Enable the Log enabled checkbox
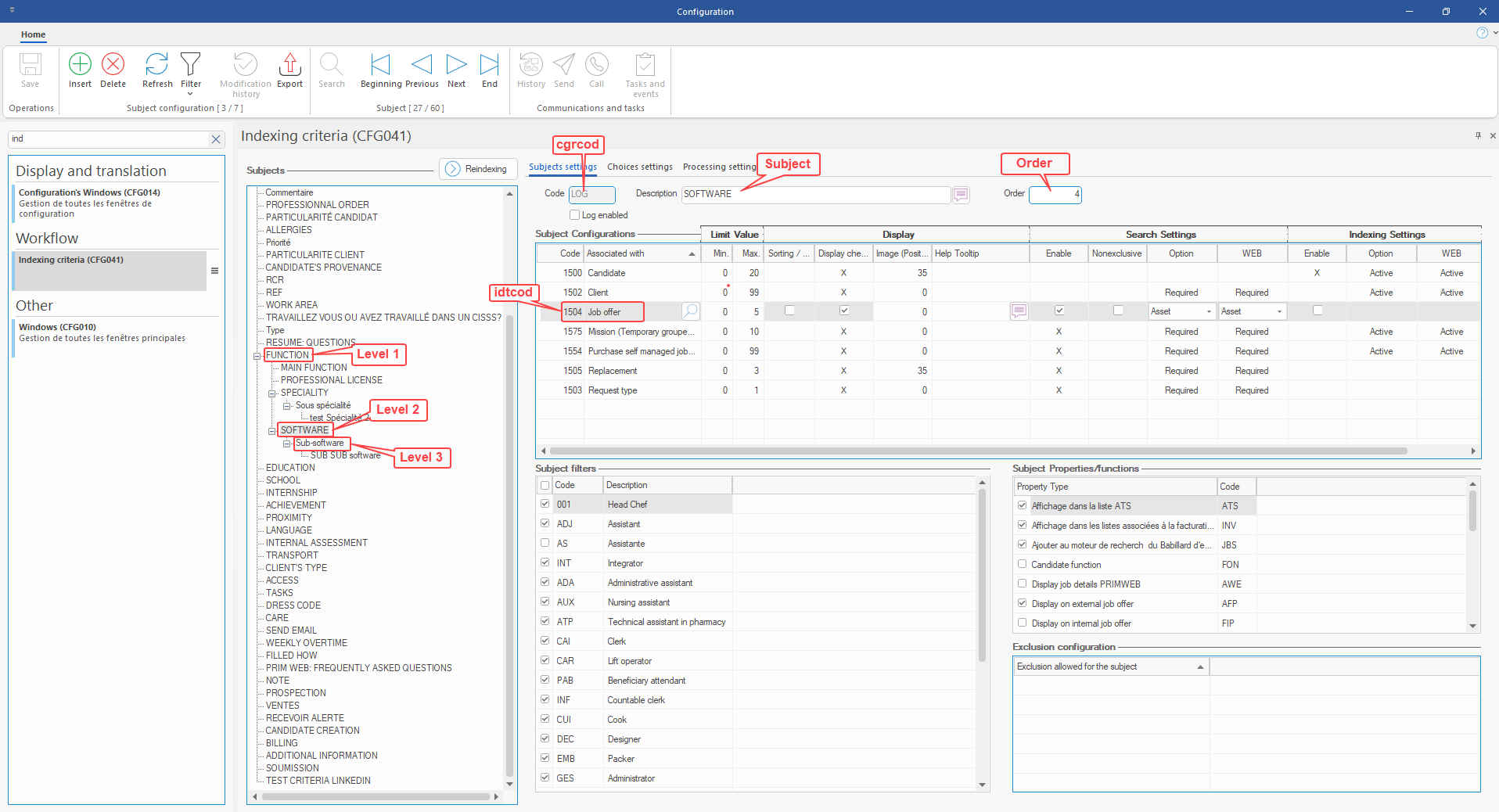1499x812 pixels. click(x=575, y=215)
